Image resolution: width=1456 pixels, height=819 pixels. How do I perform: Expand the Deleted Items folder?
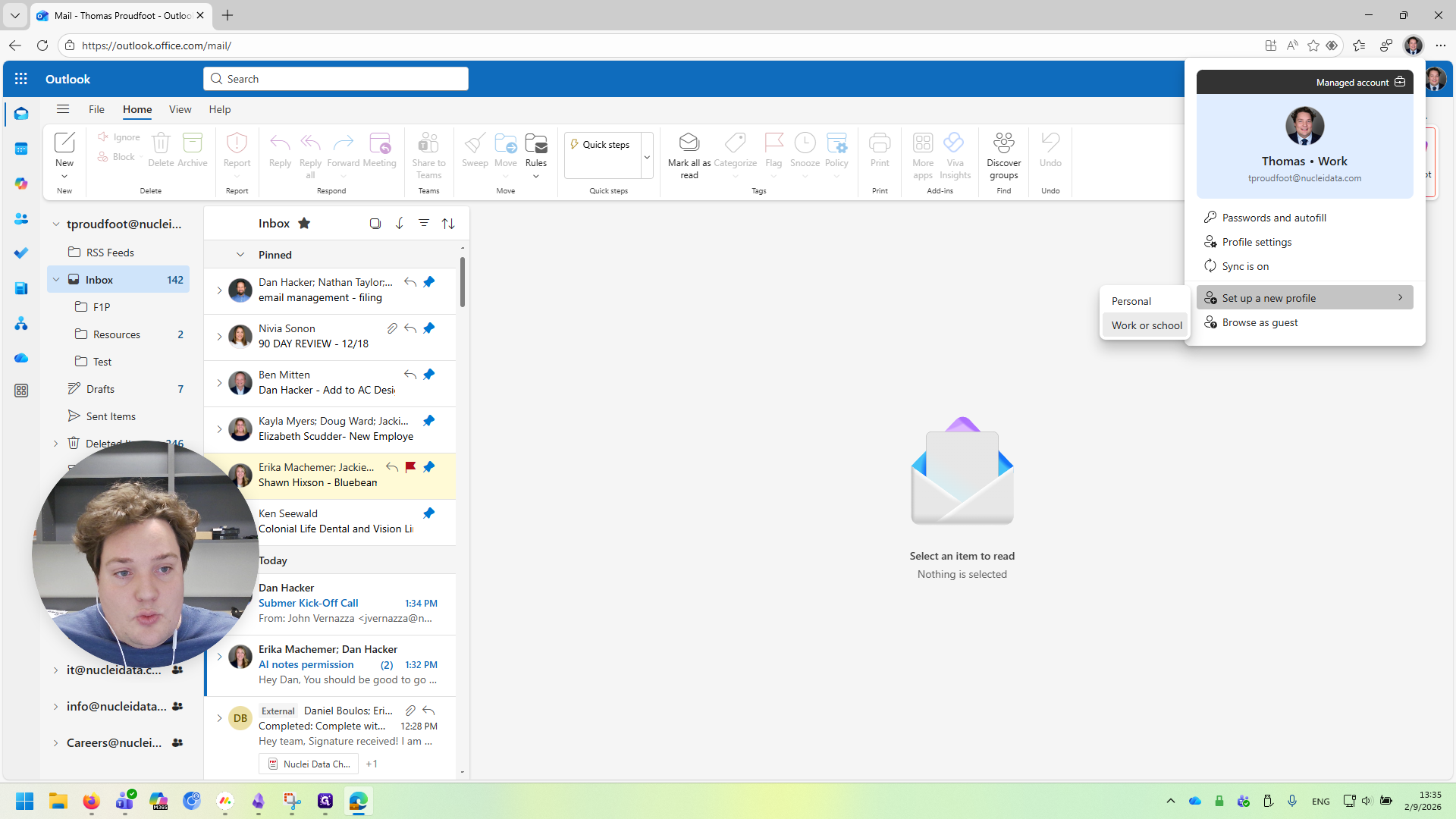[x=55, y=444]
